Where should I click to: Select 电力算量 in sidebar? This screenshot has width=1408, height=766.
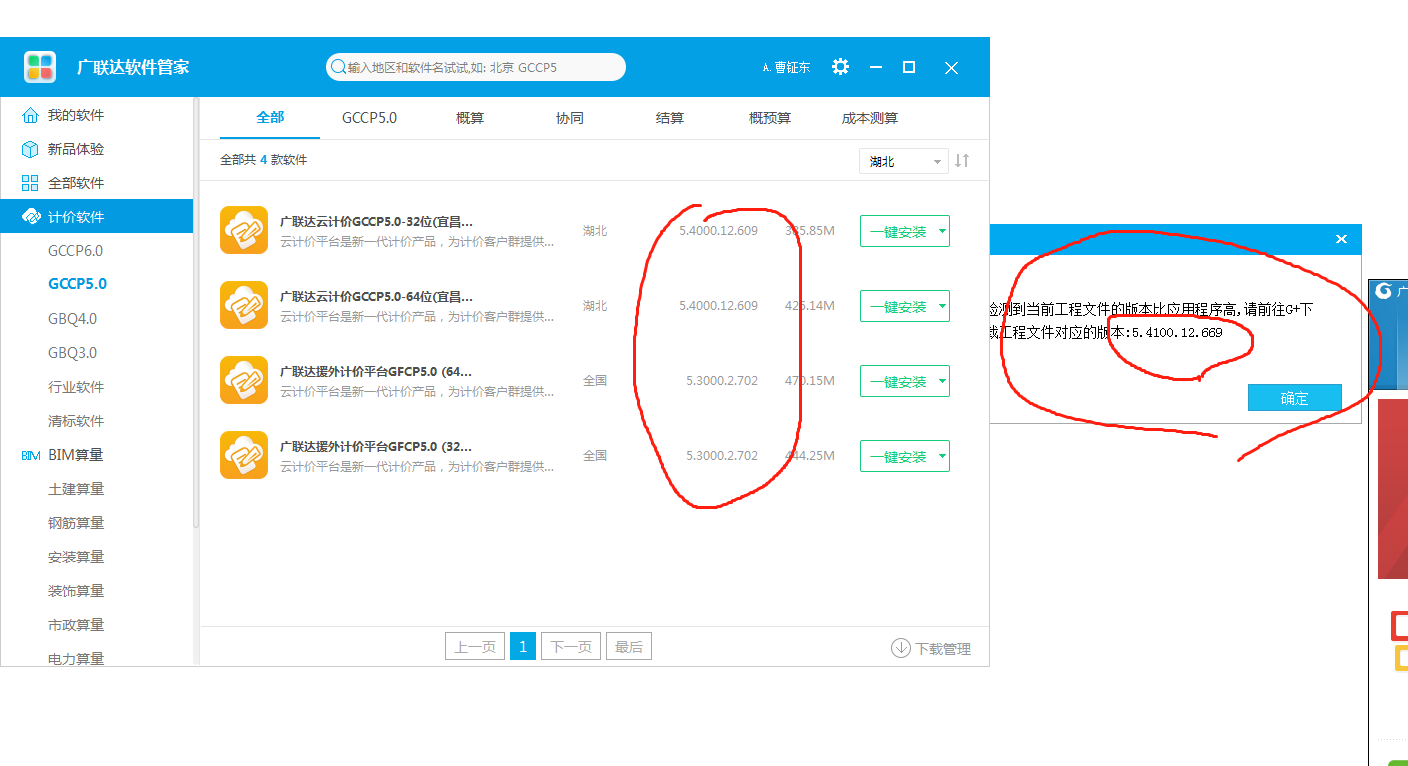point(76,658)
